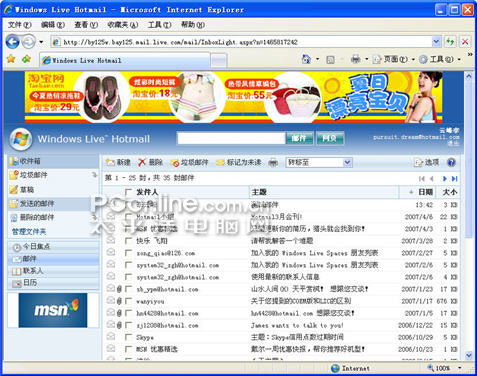Click the Windows Live logo orb

(21, 139)
